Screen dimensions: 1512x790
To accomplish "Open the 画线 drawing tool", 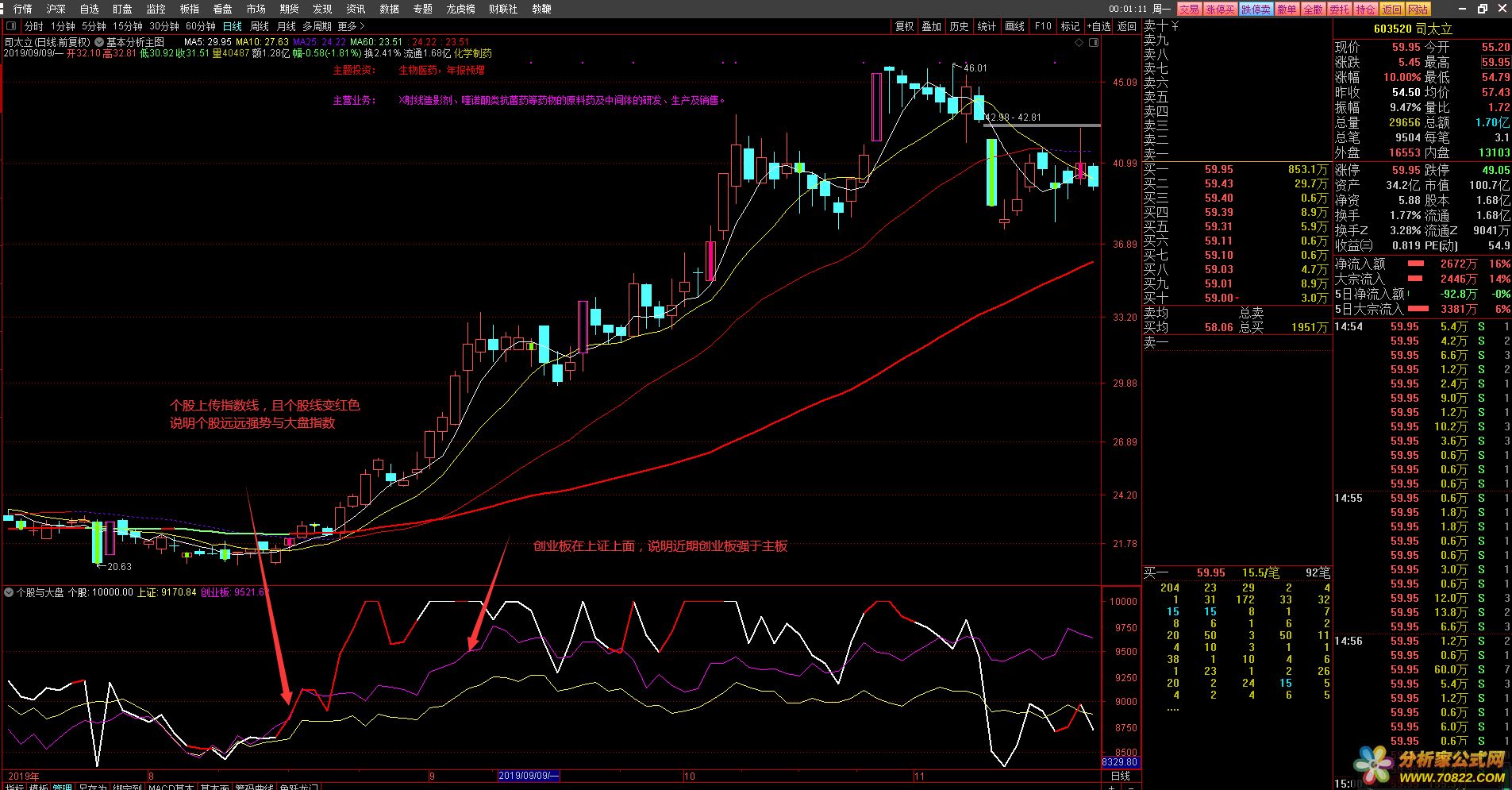I will 1014,26.
